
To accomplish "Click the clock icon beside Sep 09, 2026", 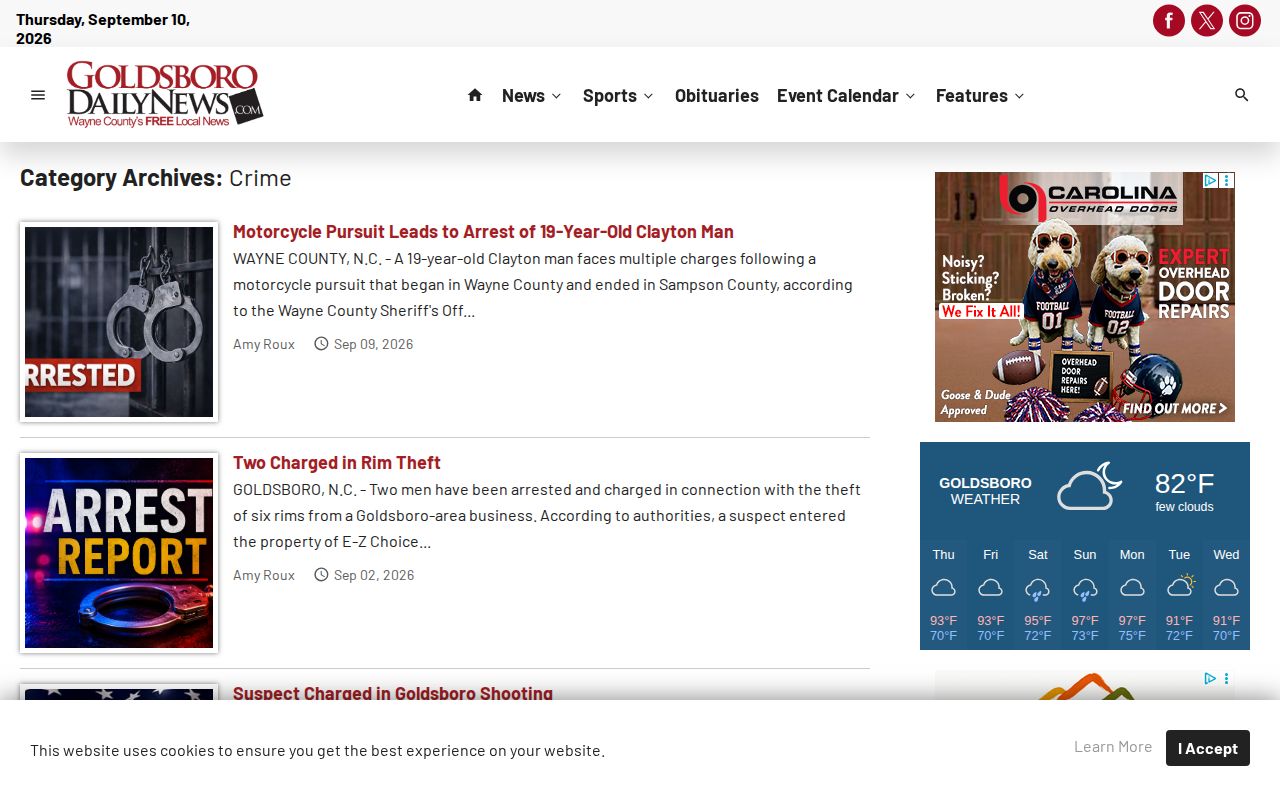I will pos(321,344).
